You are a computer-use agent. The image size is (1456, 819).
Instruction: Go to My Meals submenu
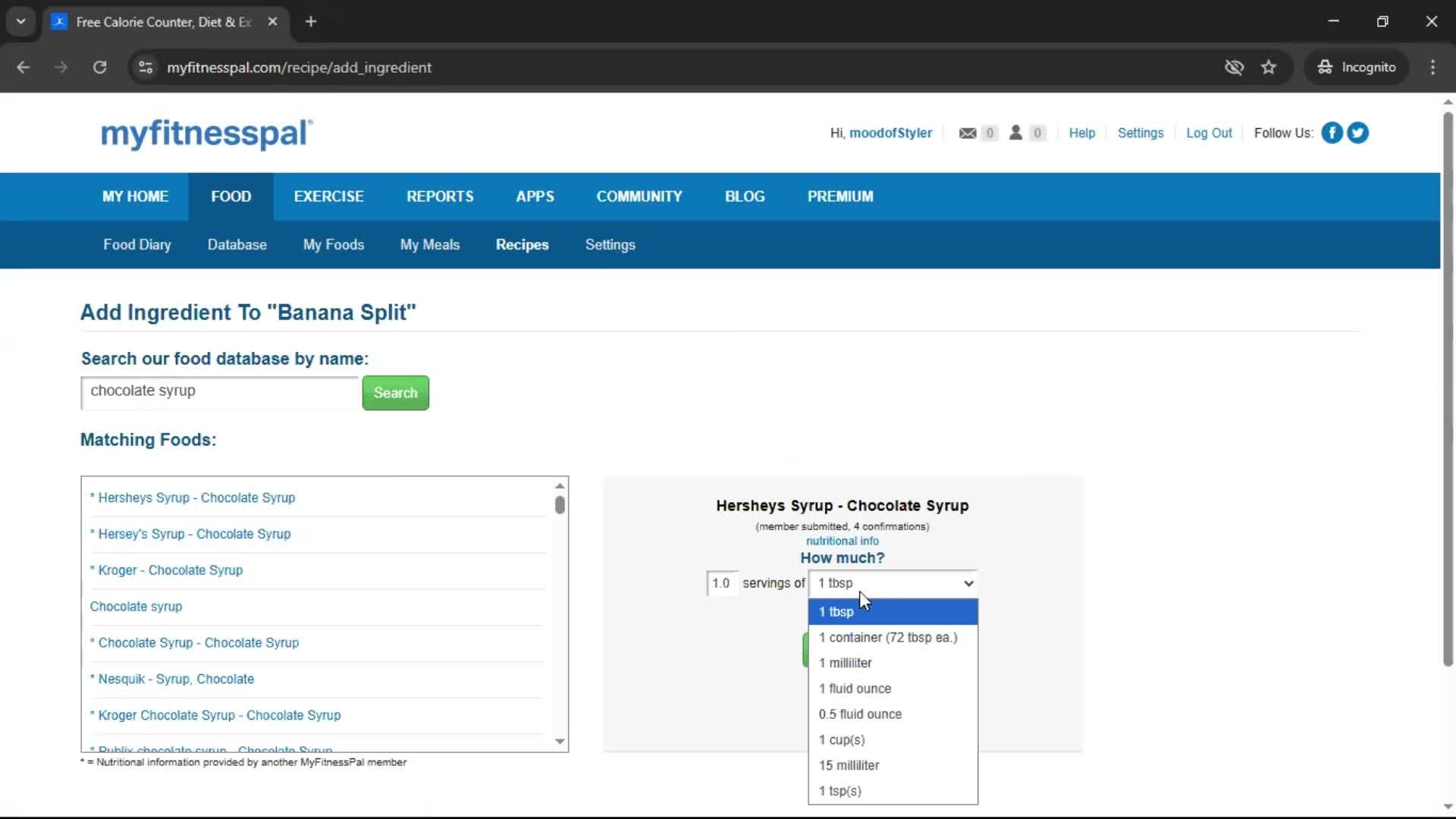(x=430, y=245)
